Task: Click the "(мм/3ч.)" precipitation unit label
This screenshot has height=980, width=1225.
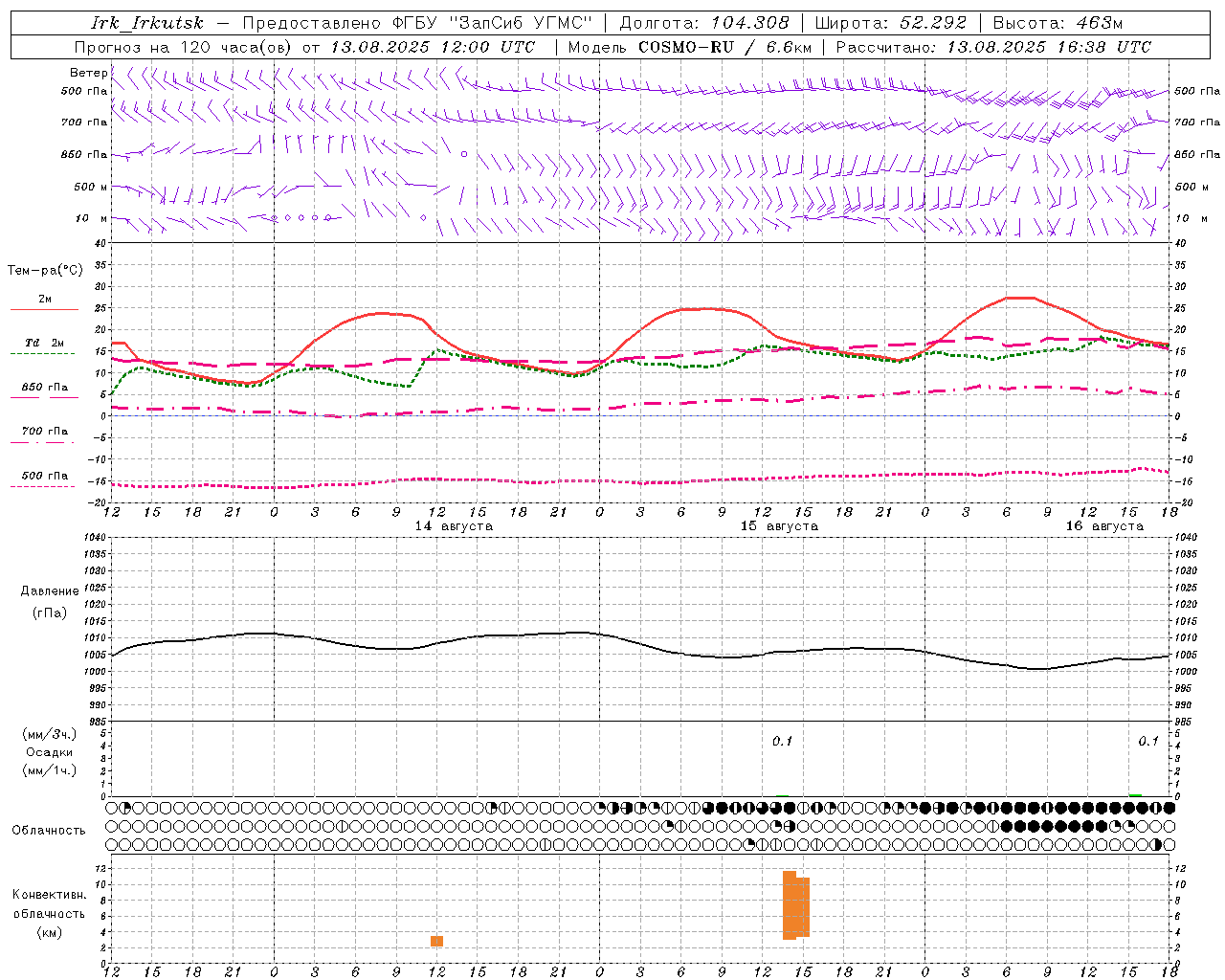Action: point(49,734)
